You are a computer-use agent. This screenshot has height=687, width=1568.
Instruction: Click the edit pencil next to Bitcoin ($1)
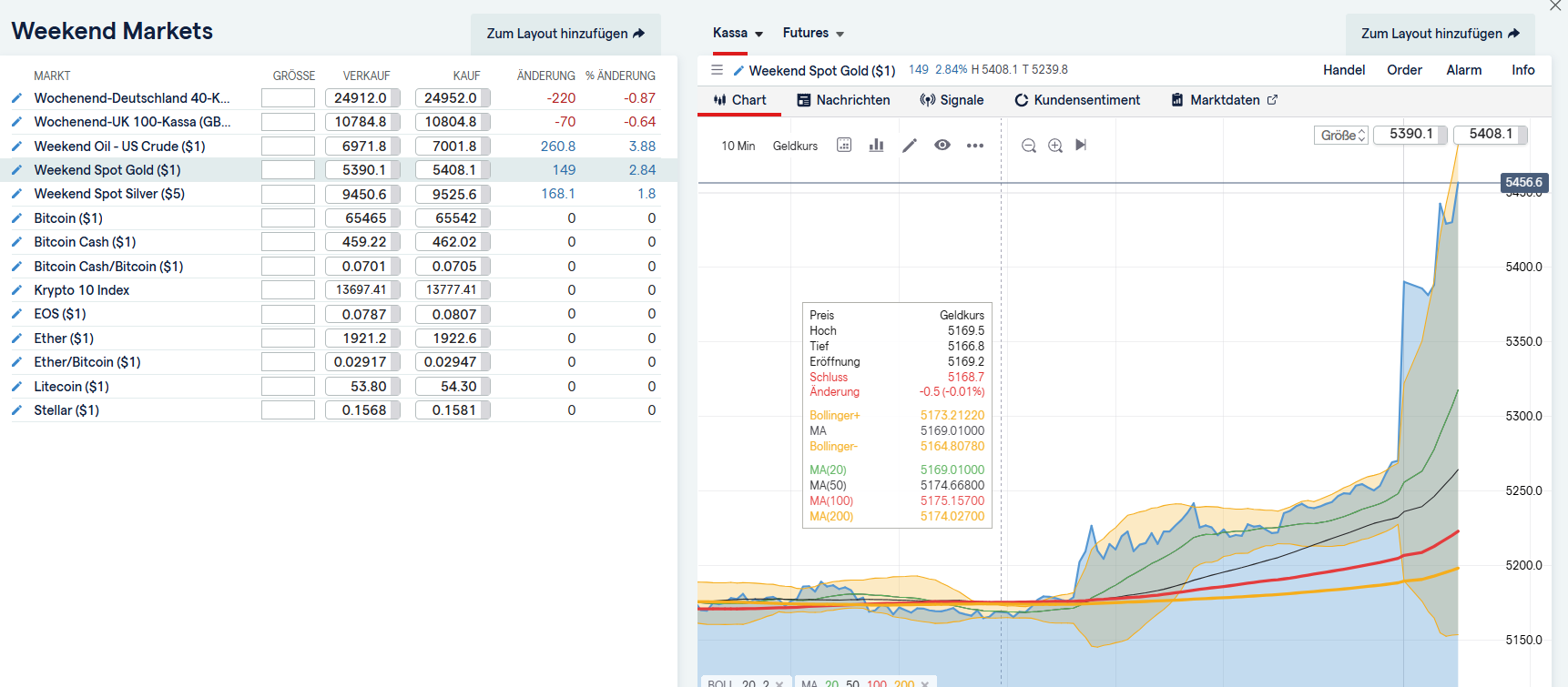(16, 218)
